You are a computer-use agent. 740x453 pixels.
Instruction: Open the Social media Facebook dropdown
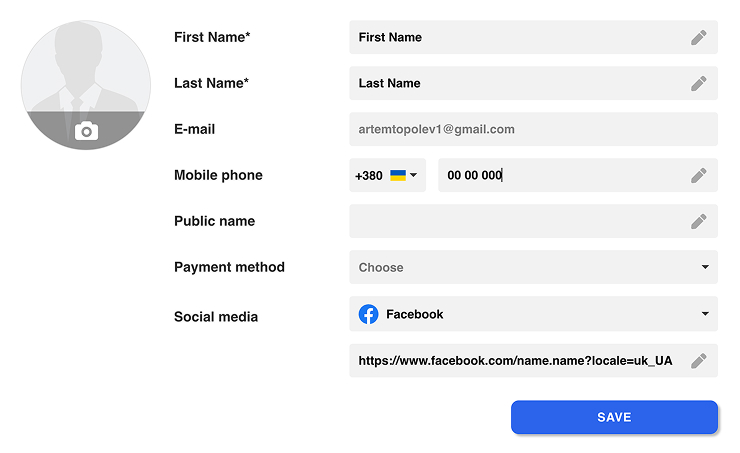click(533, 314)
